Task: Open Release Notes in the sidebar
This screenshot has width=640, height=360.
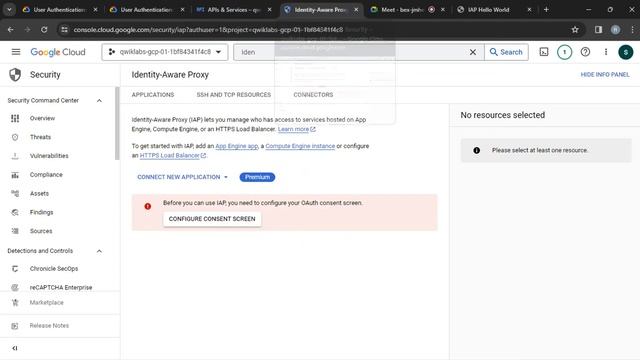Action: tap(49, 326)
